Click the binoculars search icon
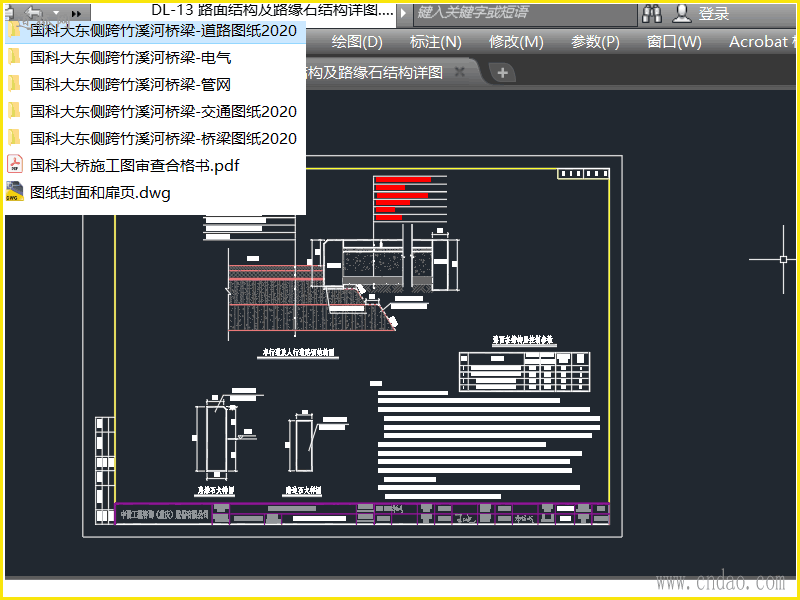Screen dimensions: 800x600 pos(652,14)
